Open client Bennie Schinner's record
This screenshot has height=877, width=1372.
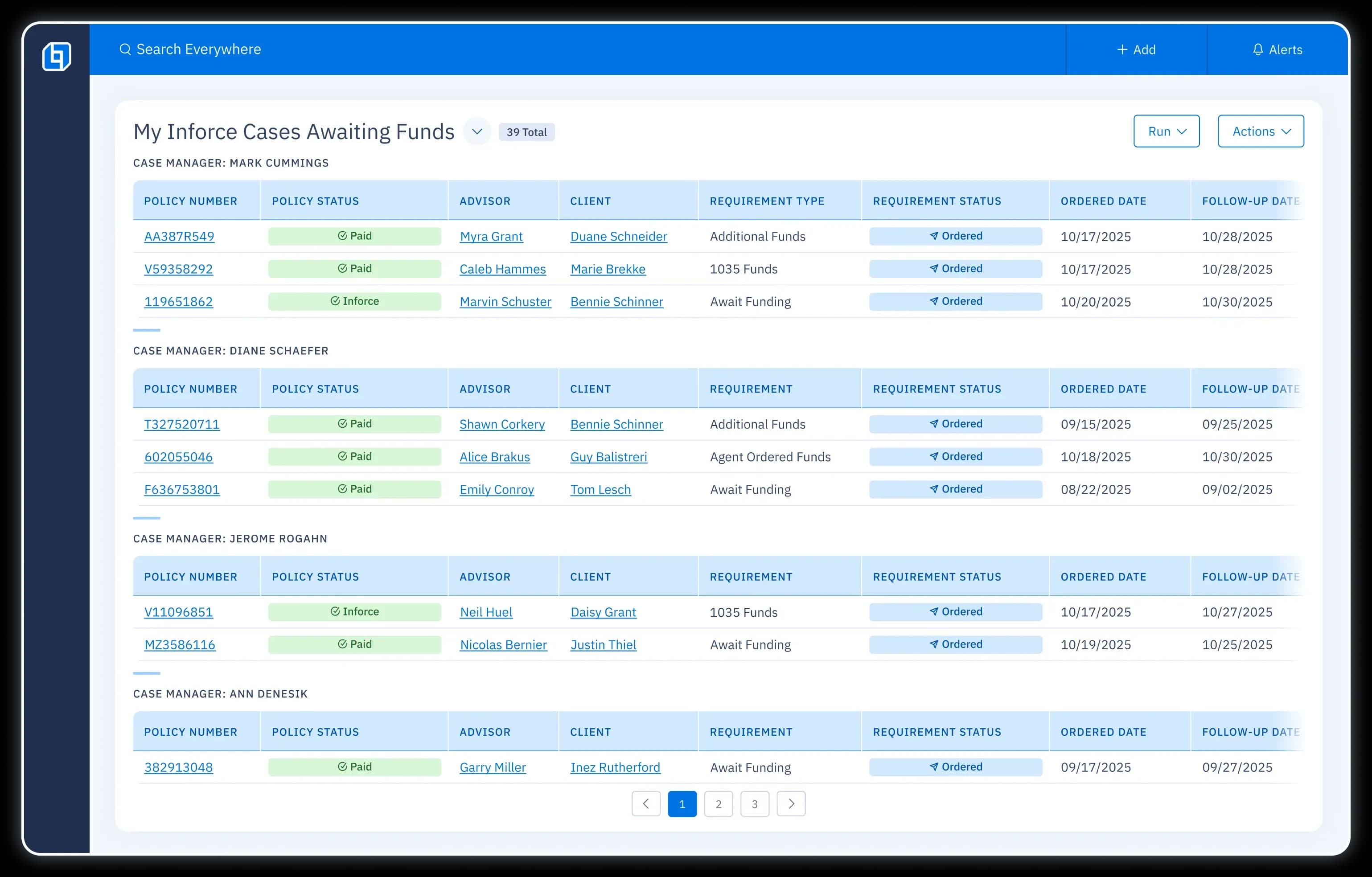pos(616,302)
